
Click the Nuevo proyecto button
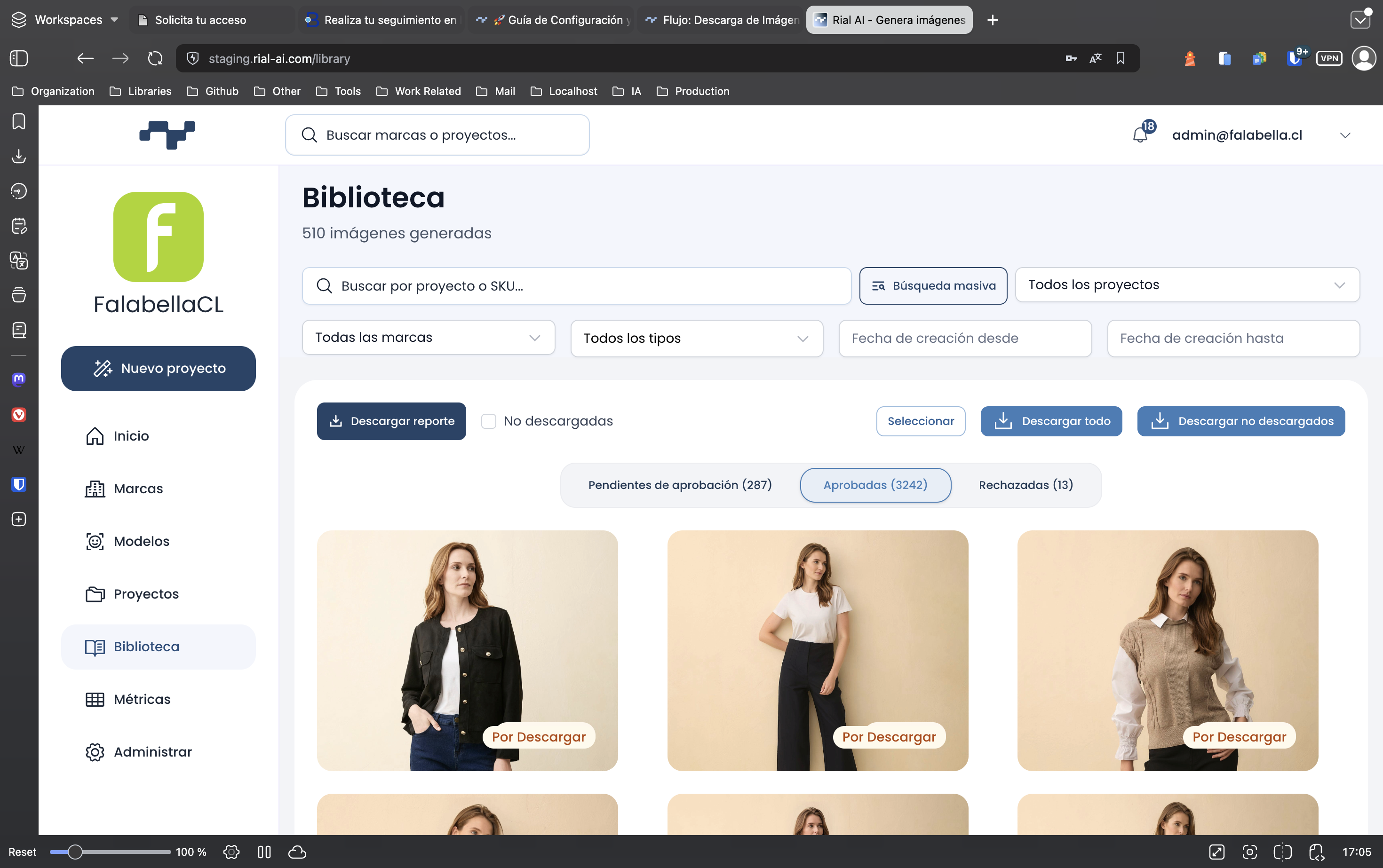[x=159, y=369]
